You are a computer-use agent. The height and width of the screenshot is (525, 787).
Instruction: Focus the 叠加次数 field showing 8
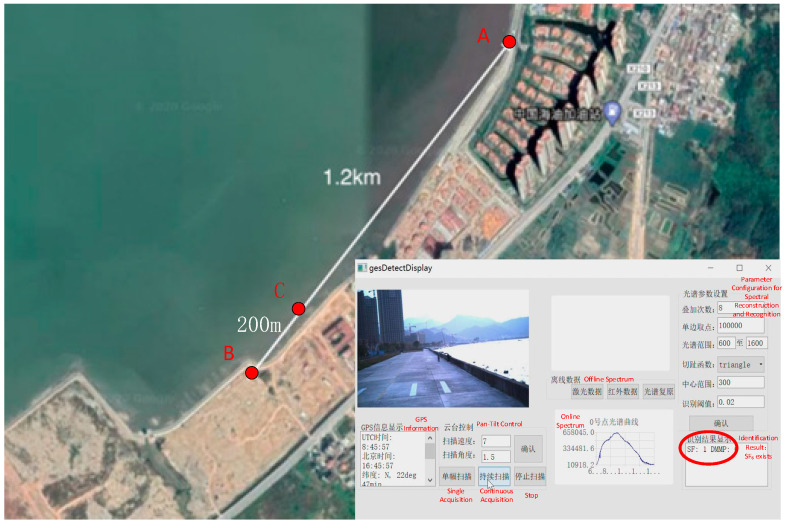[741, 308]
